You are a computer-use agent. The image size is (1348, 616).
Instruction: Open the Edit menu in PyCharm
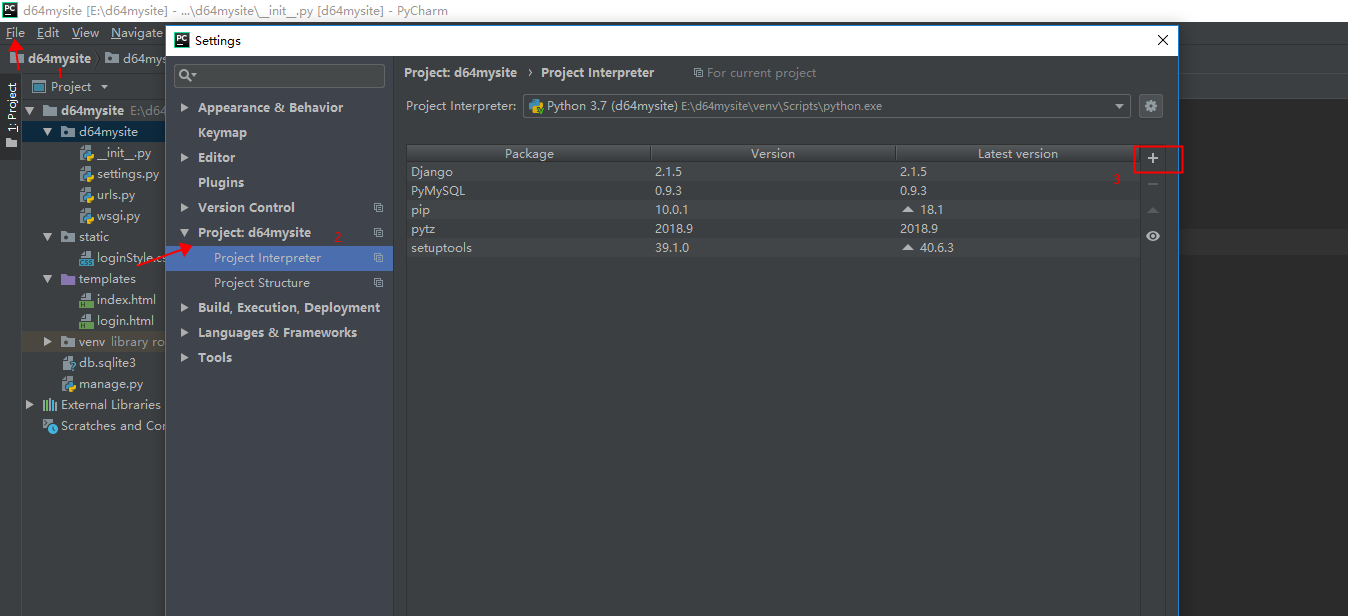pyautogui.click(x=48, y=33)
